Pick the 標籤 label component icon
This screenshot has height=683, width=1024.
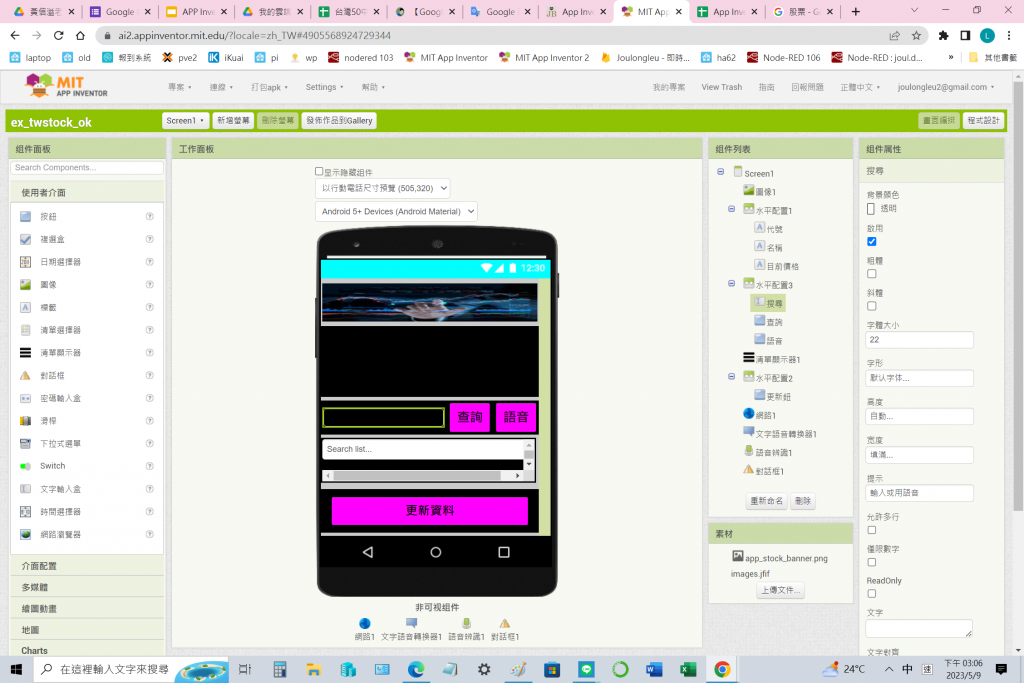pyautogui.click(x=25, y=307)
